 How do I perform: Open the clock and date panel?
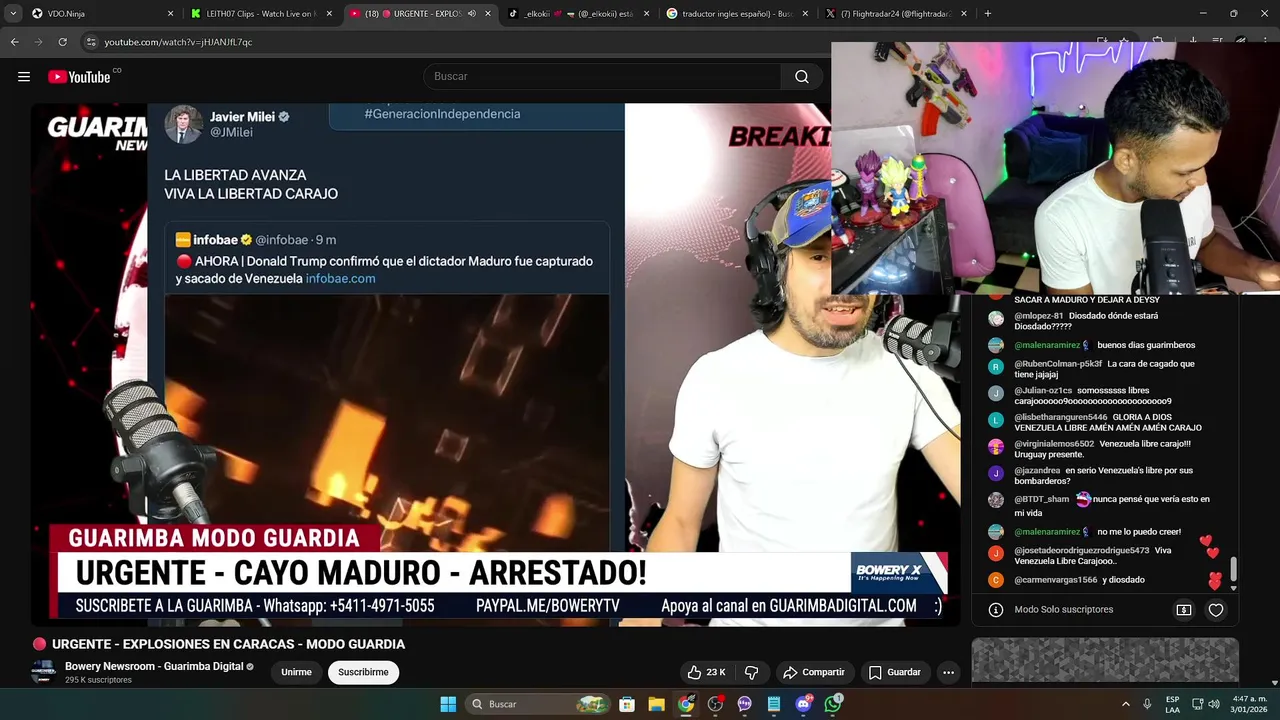pyautogui.click(x=1250, y=704)
